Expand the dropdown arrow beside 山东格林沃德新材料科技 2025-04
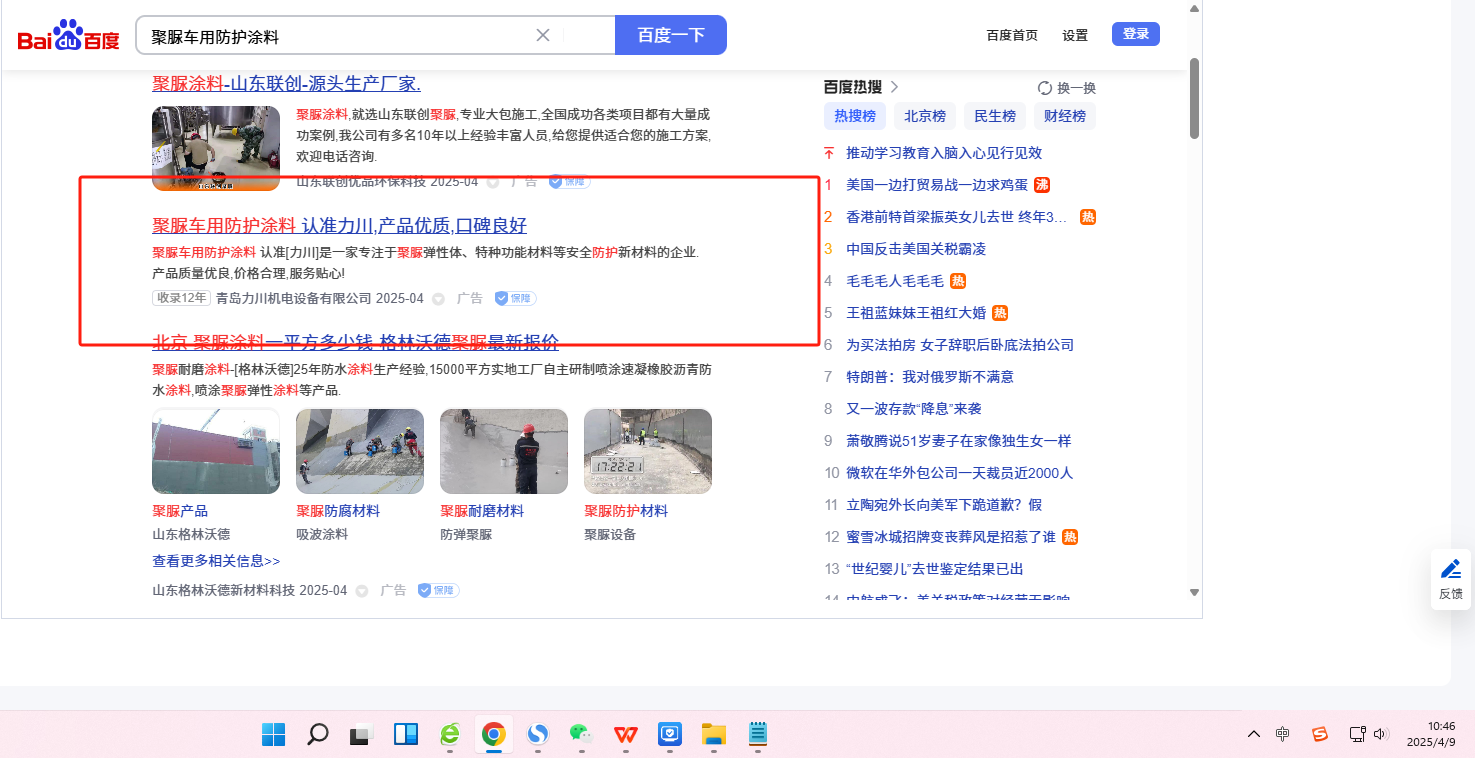Image resolution: width=1475 pixels, height=758 pixels. click(x=362, y=591)
